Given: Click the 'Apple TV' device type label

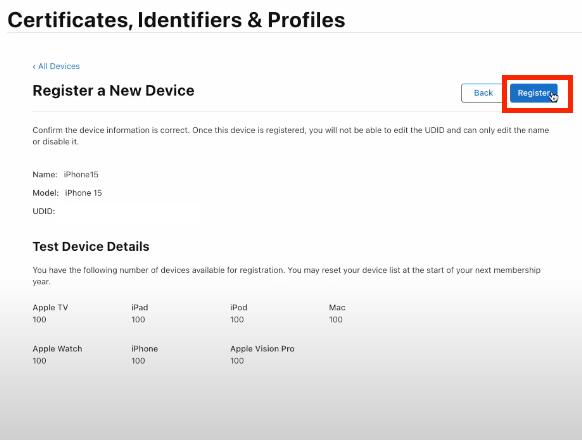Looking at the screenshot, I should pyautogui.click(x=50, y=307).
